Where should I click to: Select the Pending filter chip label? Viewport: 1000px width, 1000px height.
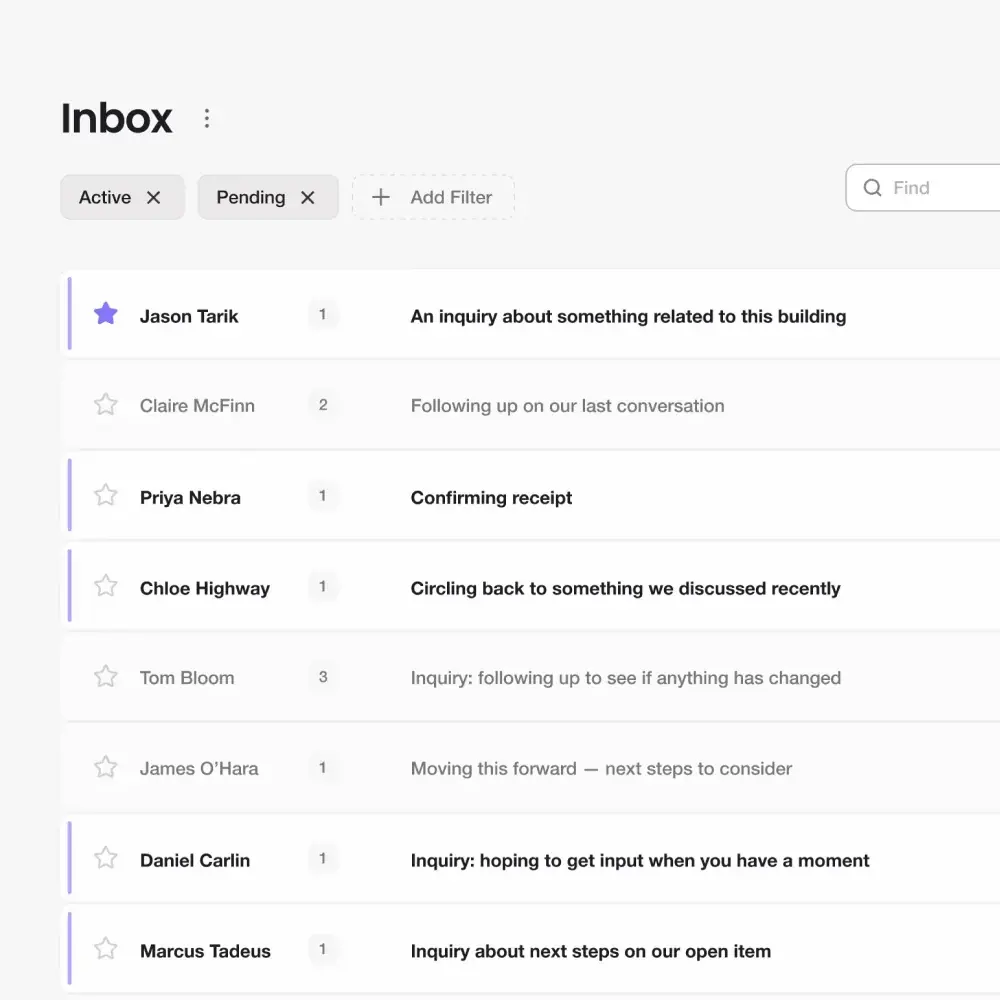coord(251,198)
